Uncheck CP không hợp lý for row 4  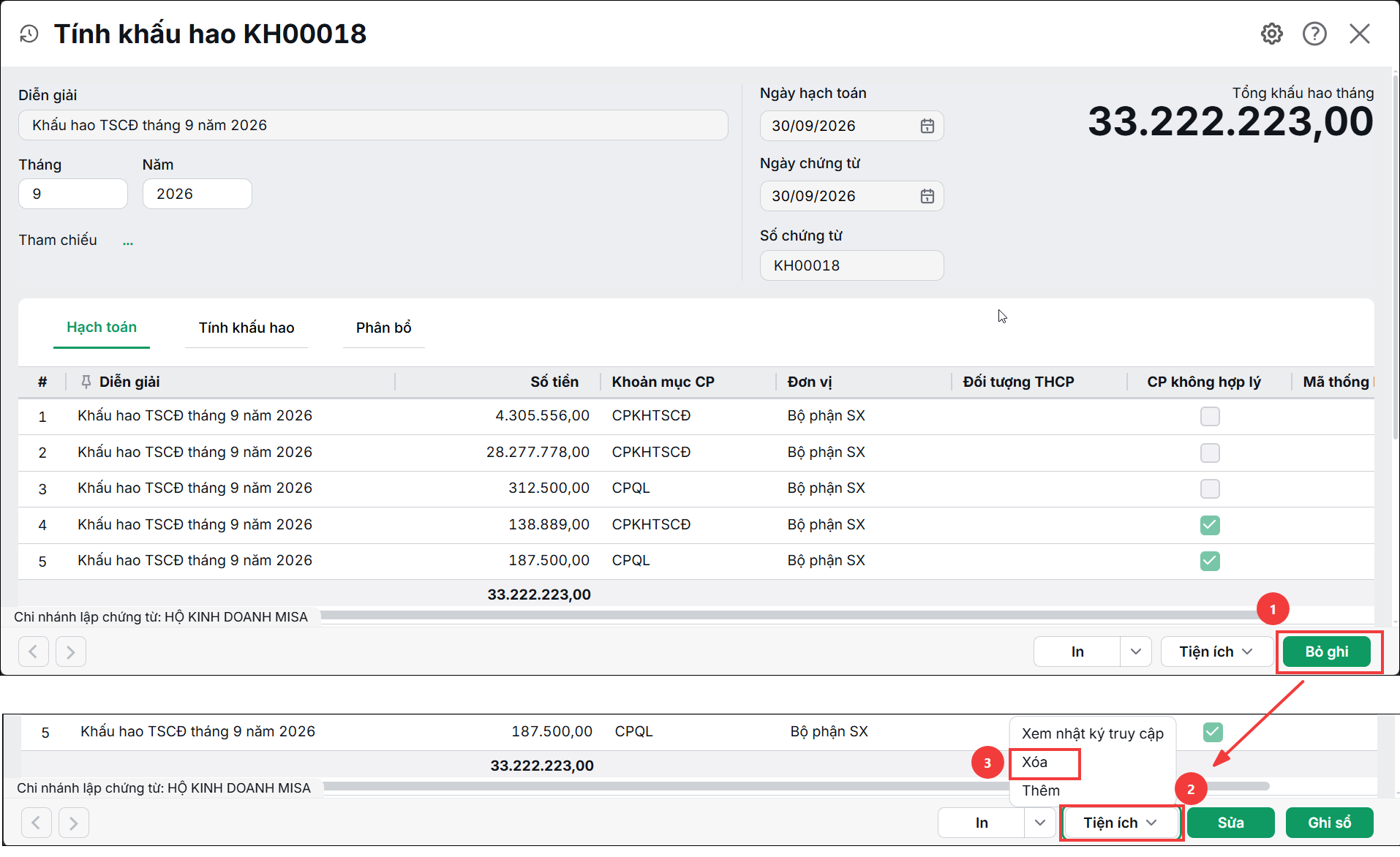point(1210,525)
